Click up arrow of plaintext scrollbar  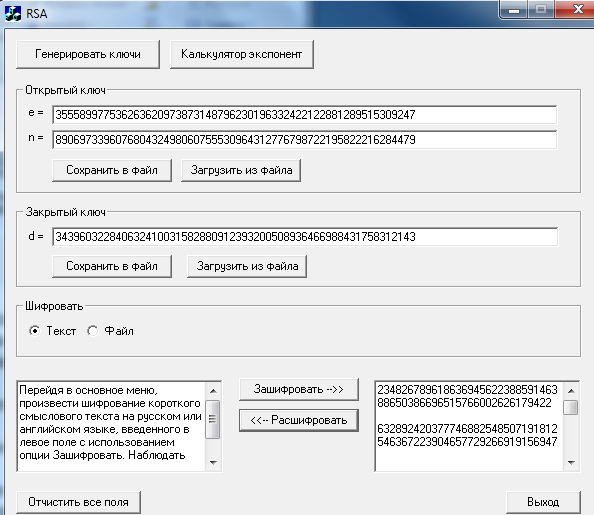point(213,390)
